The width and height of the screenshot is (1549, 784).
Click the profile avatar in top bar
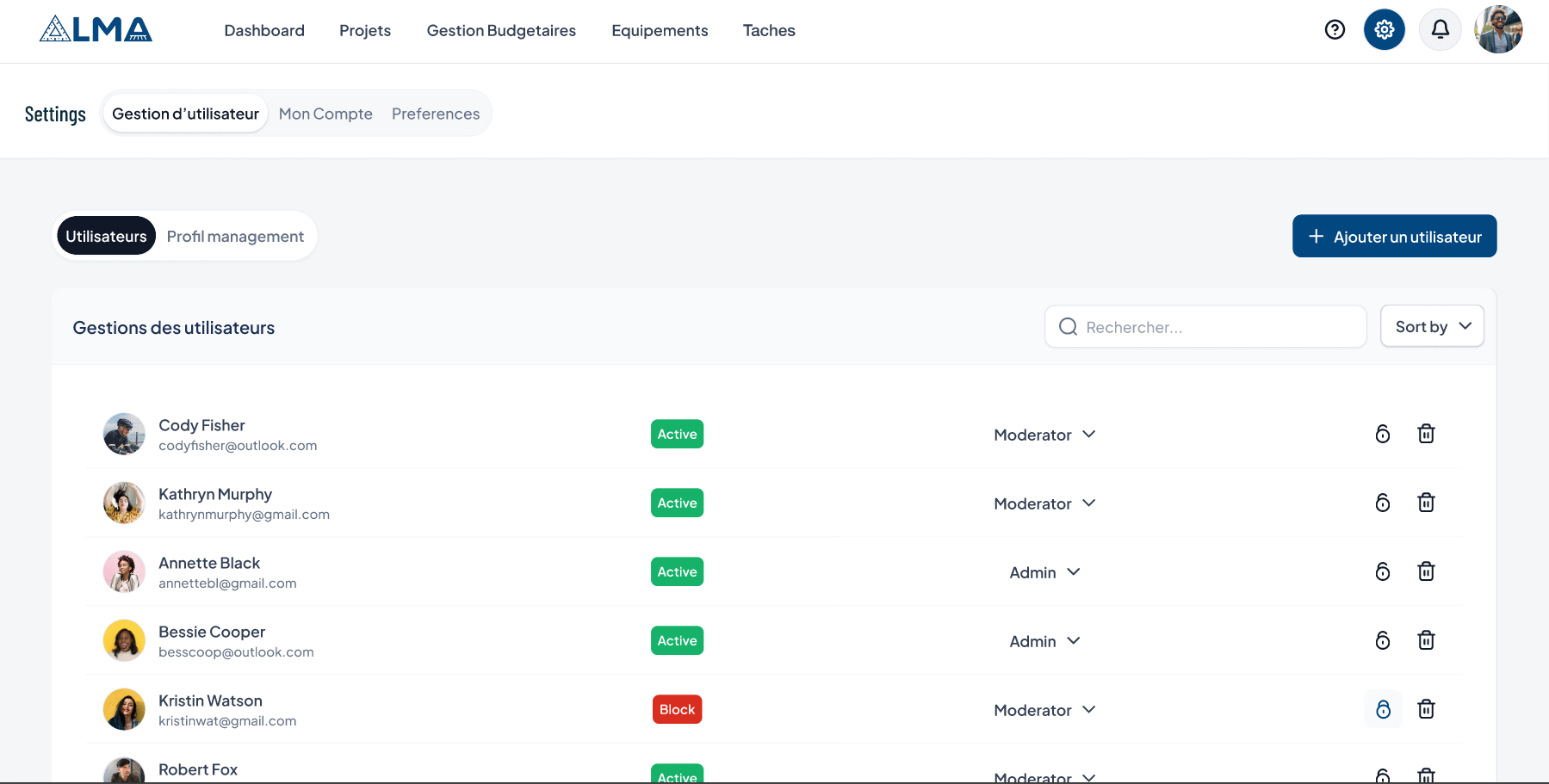[x=1497, y=28]
